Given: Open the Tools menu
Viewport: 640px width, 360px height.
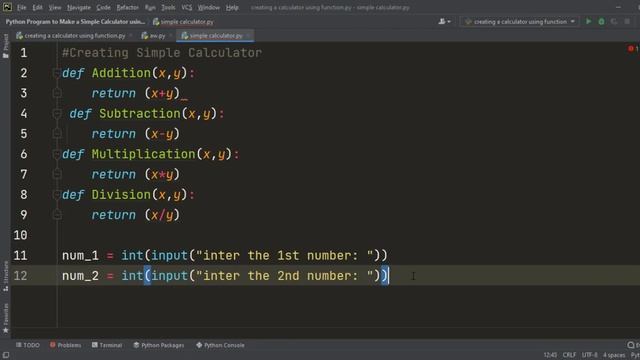Looking at the screenshot, I should pyautogui.click(x=168, y=7).
